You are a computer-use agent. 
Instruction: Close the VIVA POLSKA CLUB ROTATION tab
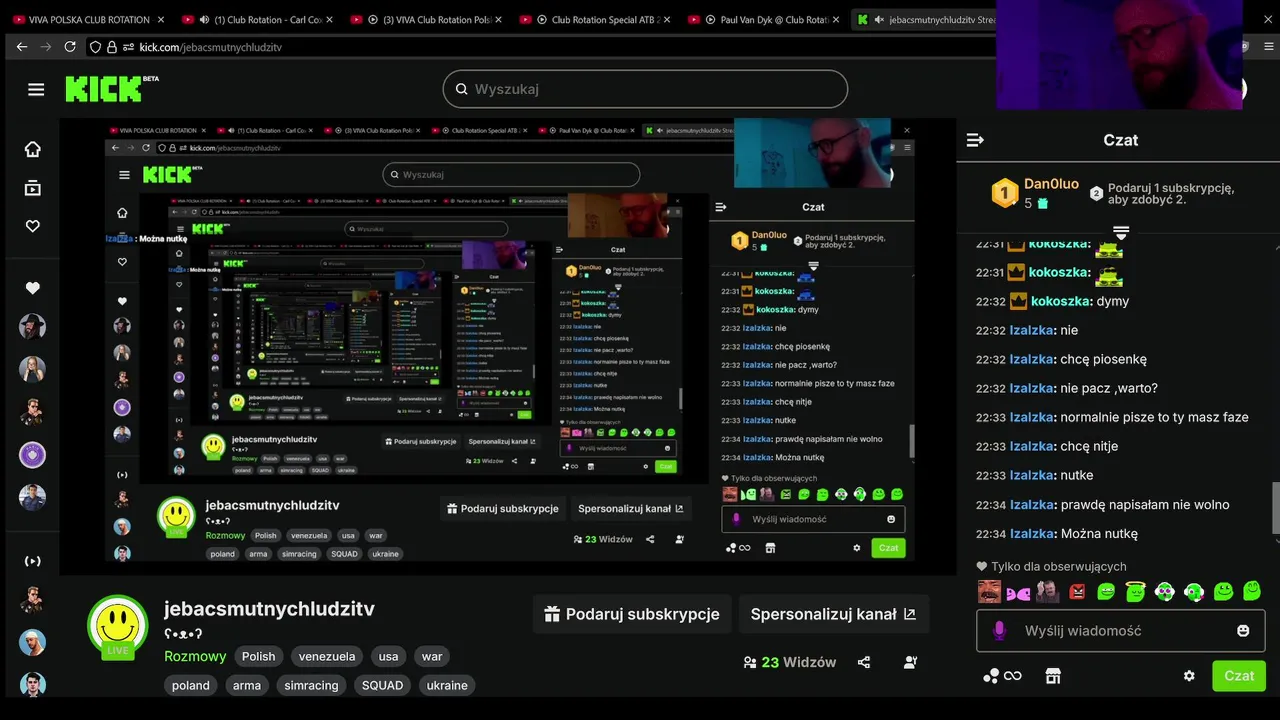click(161, 19)
